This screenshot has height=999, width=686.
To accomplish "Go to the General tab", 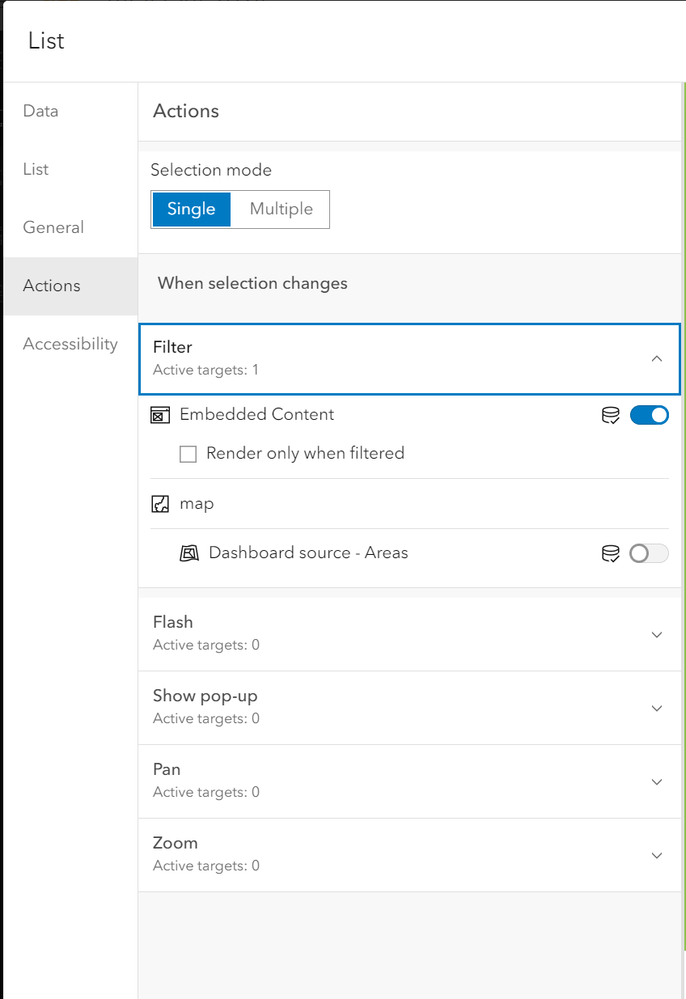I will click(53, 227).
